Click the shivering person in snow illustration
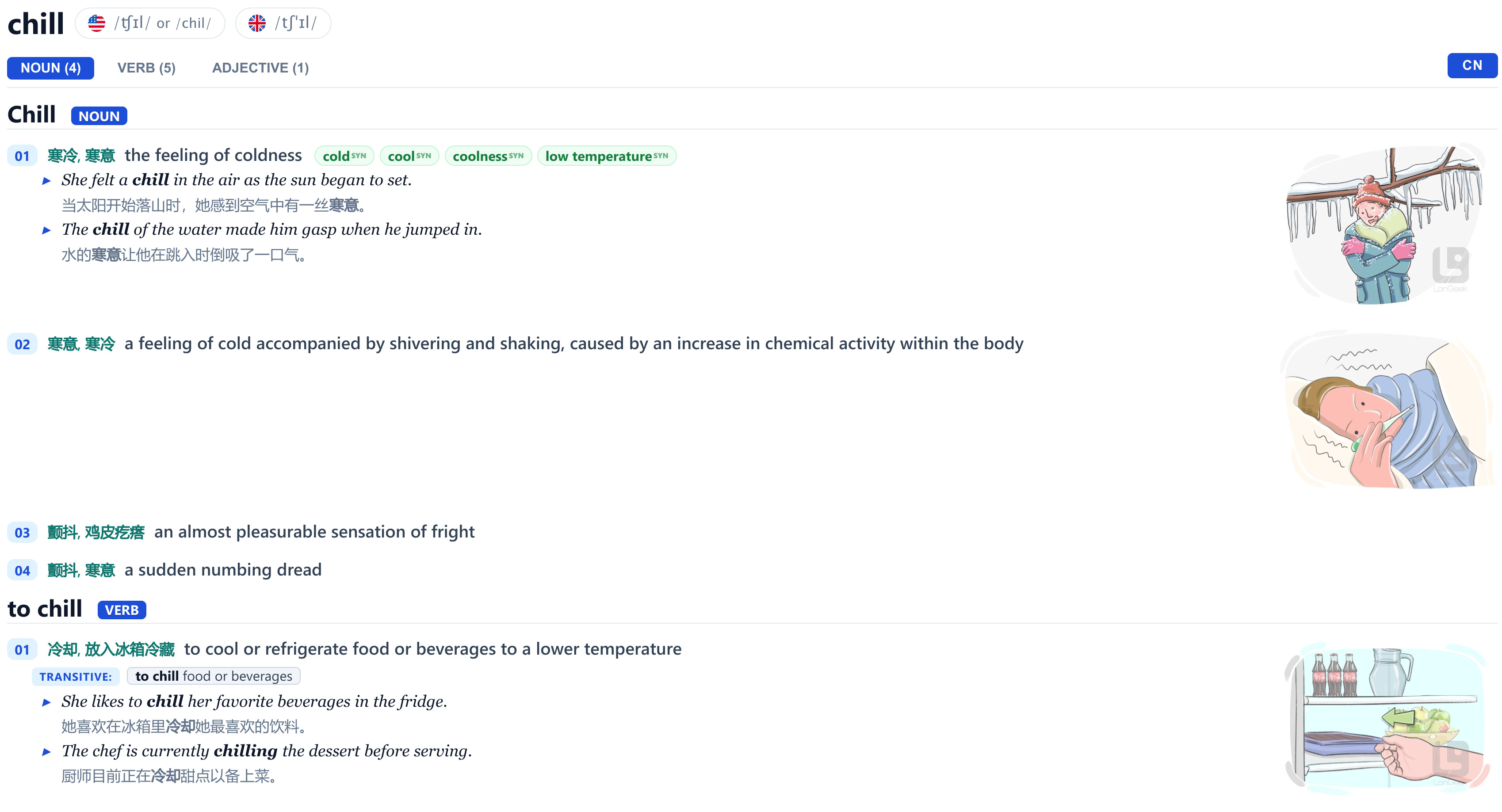The image size is (1502, 812). pyautogui.click(x=1385, y=225)
